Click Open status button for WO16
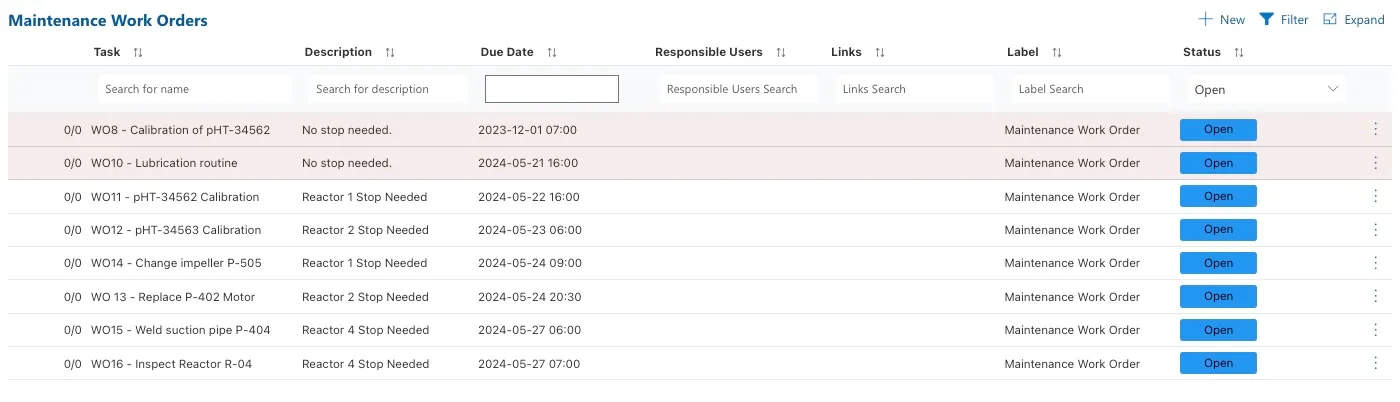This screenshot has width=1400, height=402. (1218, 364)
